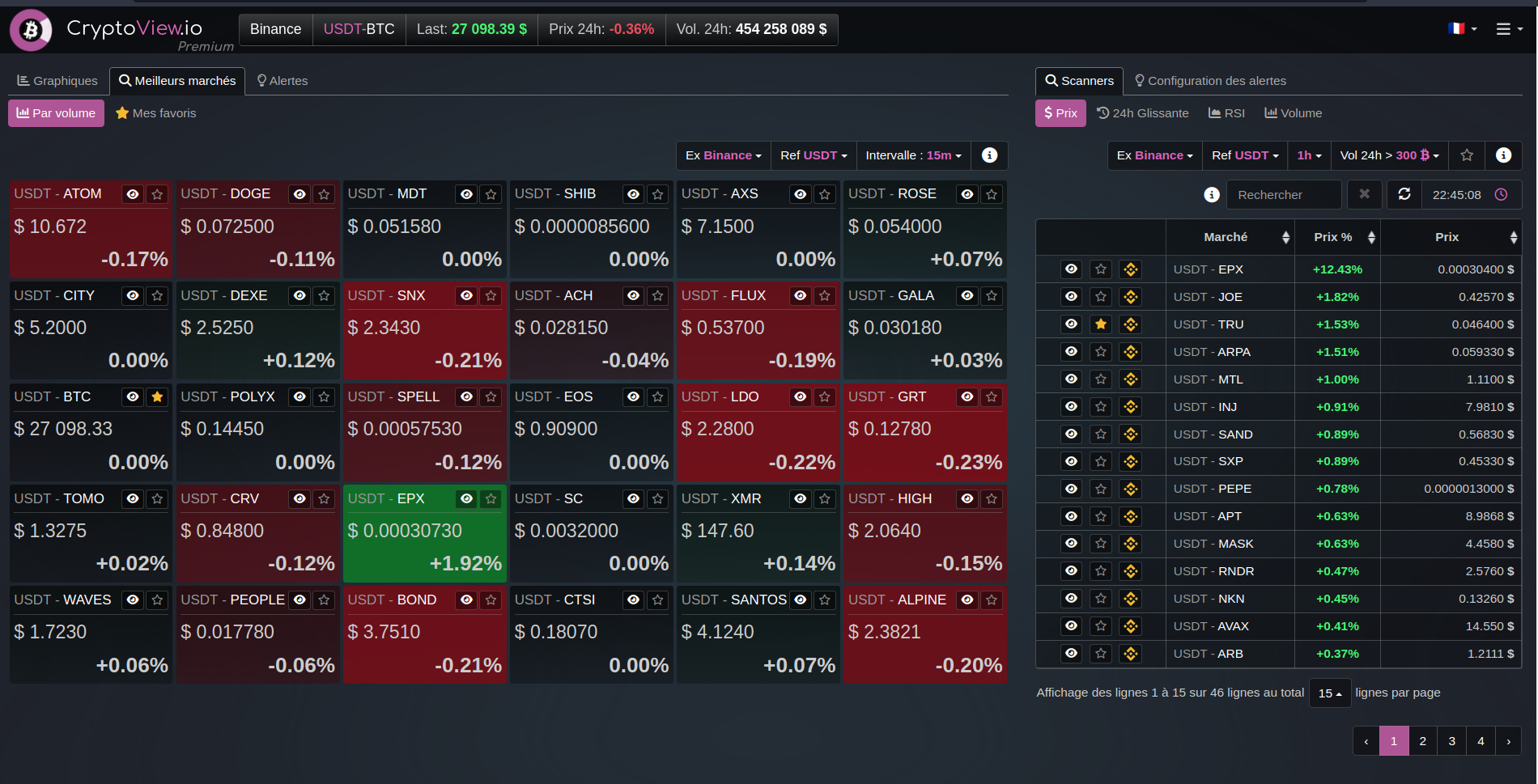Add USDT-ATOM card to favorites

(158, 194)
